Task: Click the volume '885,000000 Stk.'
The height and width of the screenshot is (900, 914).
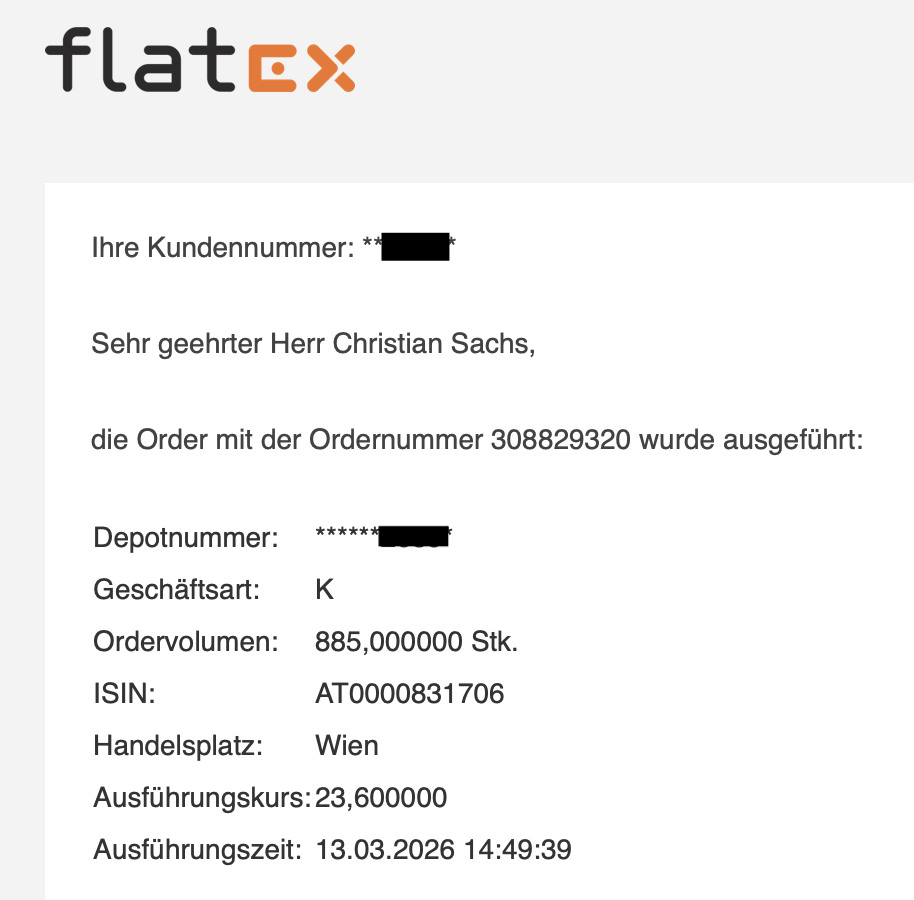Action: click(x=416, y=642)
